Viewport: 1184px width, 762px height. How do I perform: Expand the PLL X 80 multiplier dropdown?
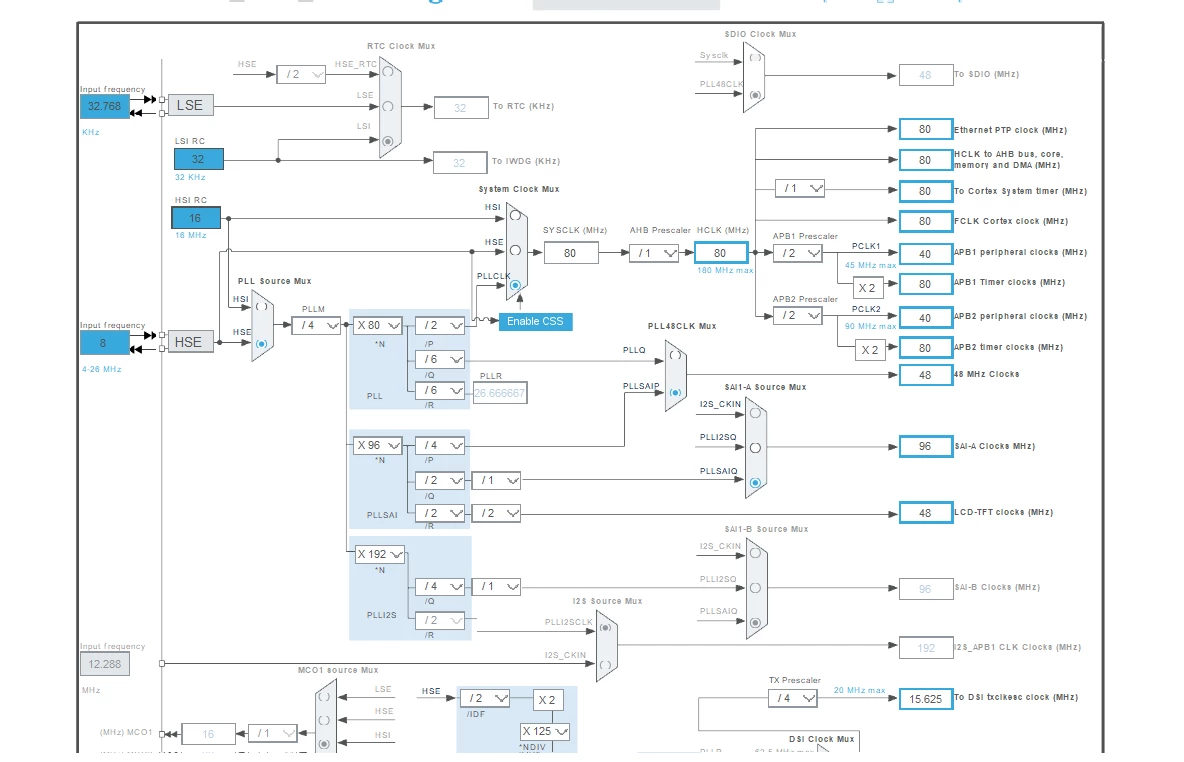378,325
